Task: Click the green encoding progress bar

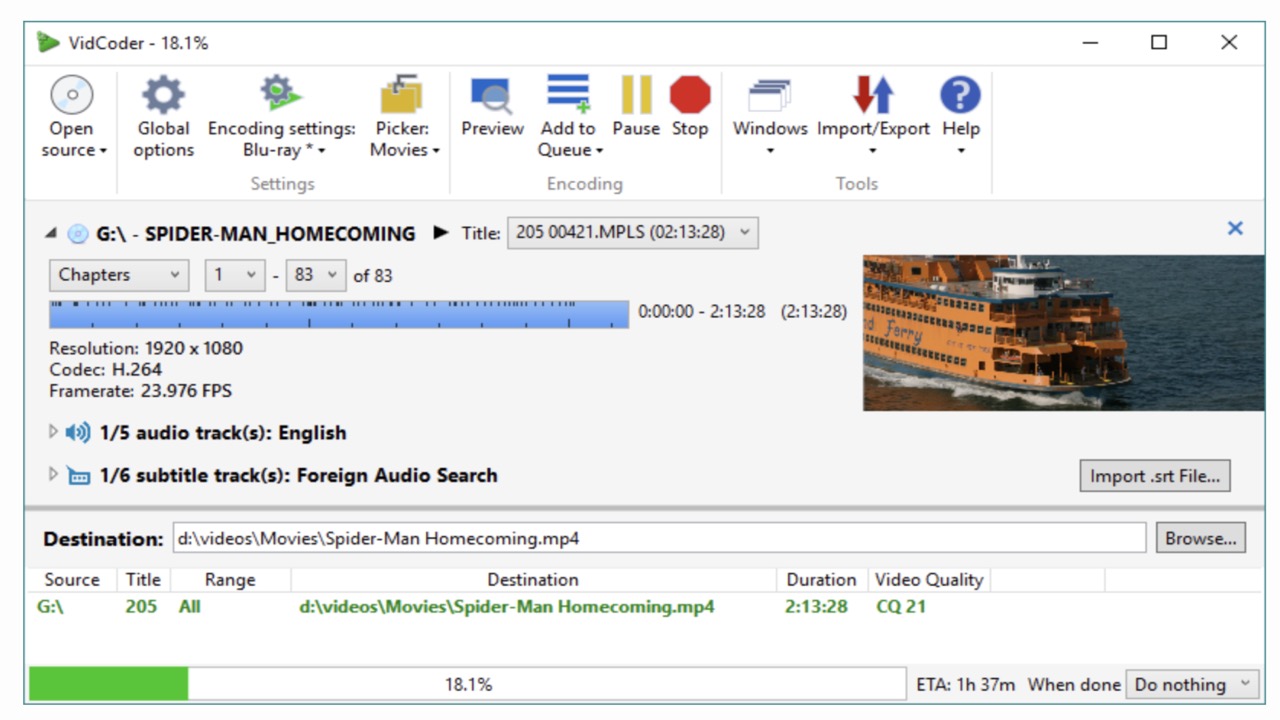Action: (x=109, y=684)
